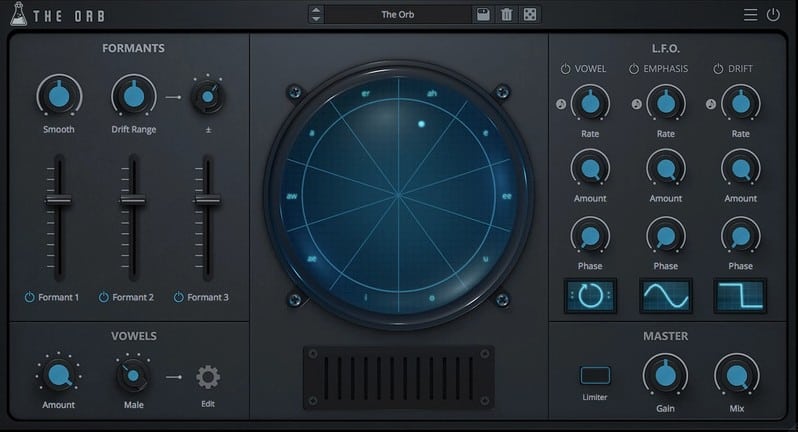The image size is (798, 432).
Task: Click the Formant 1 fader handle
Action: 59,200
